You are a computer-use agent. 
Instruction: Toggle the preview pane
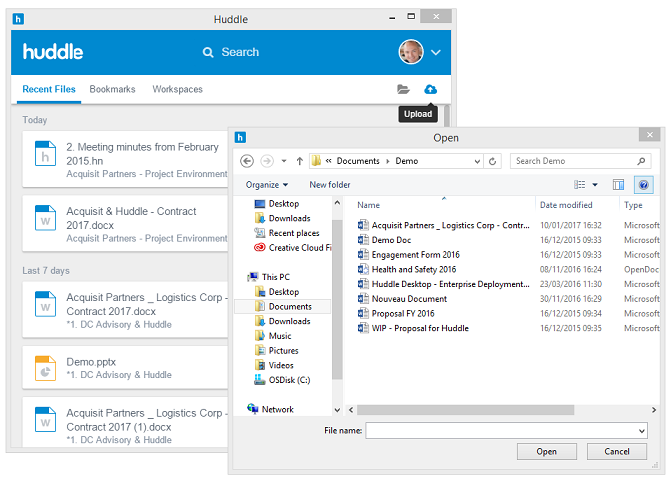tap(618, 185)
